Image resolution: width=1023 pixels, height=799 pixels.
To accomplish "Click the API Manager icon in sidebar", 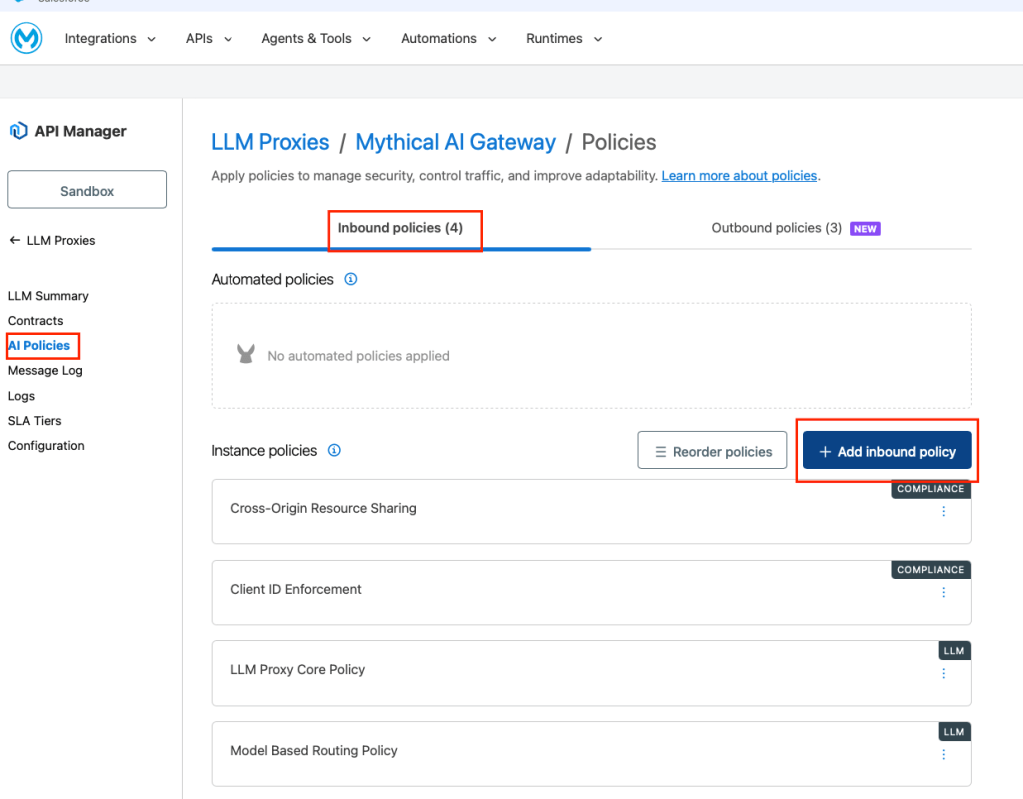I will click(x=18, y=131).
